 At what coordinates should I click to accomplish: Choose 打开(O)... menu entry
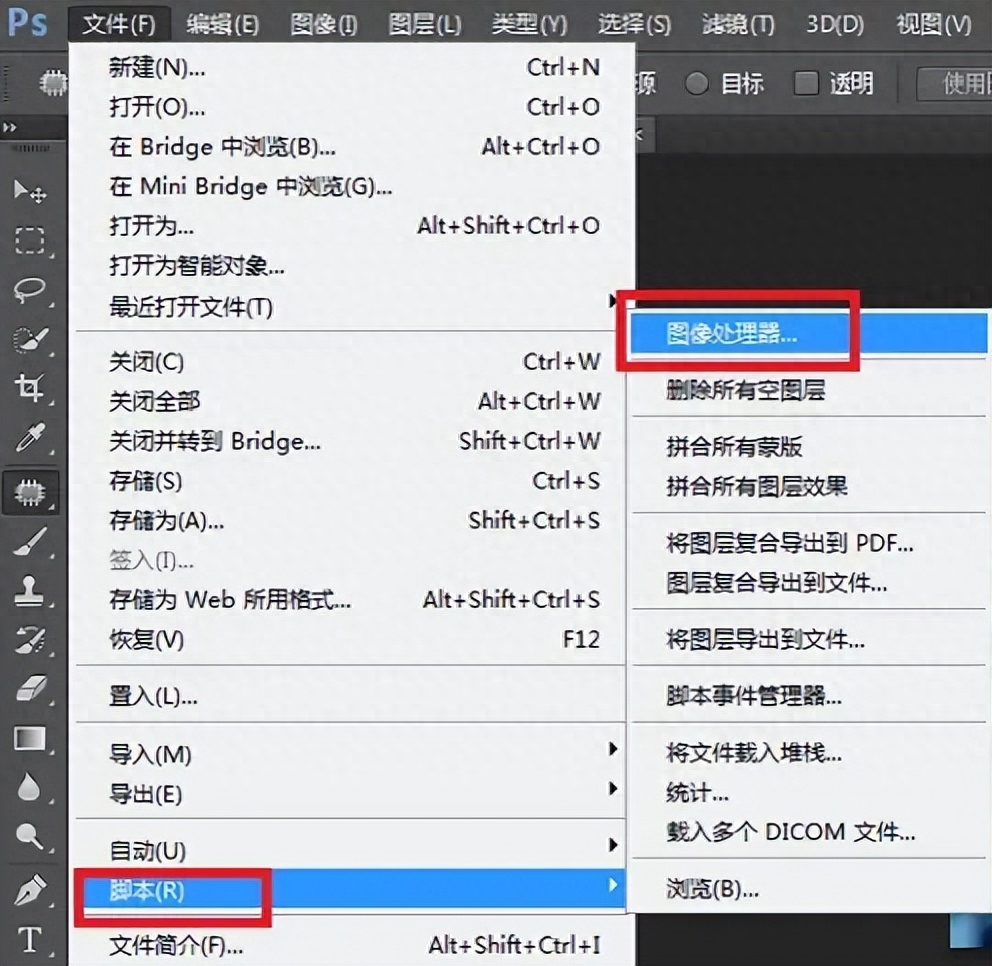tap(351, 107)
